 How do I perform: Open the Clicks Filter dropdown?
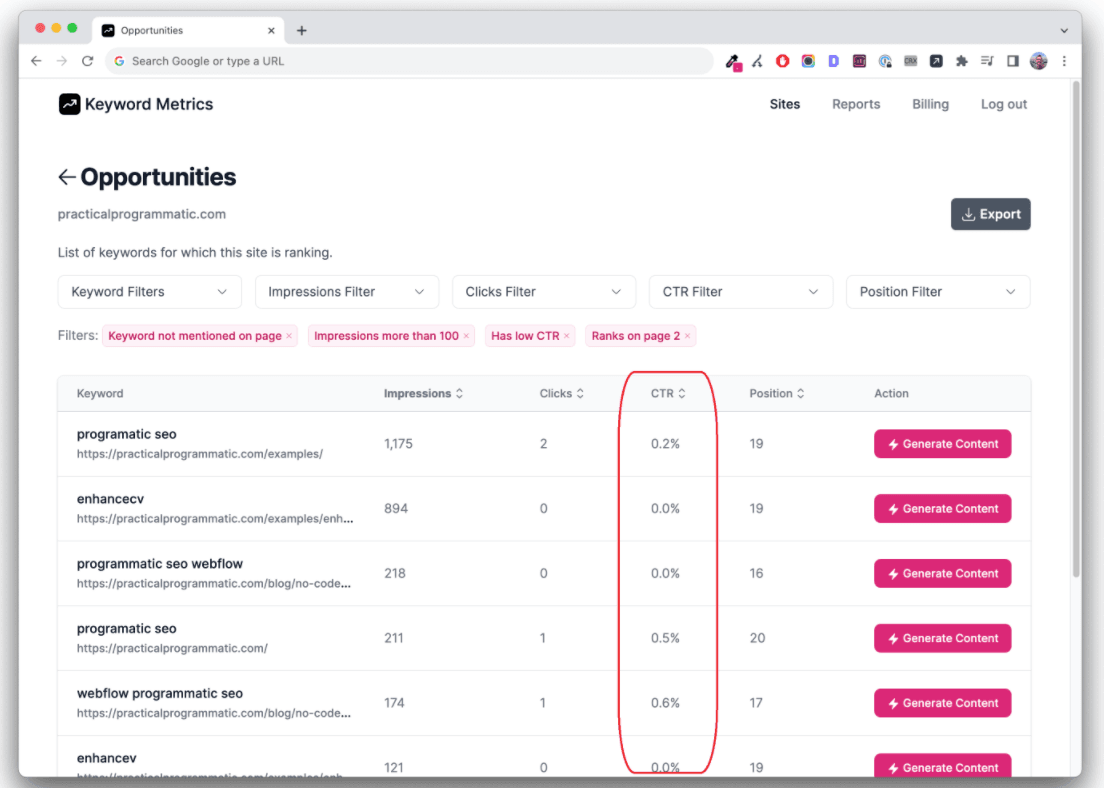click(544, 292)
